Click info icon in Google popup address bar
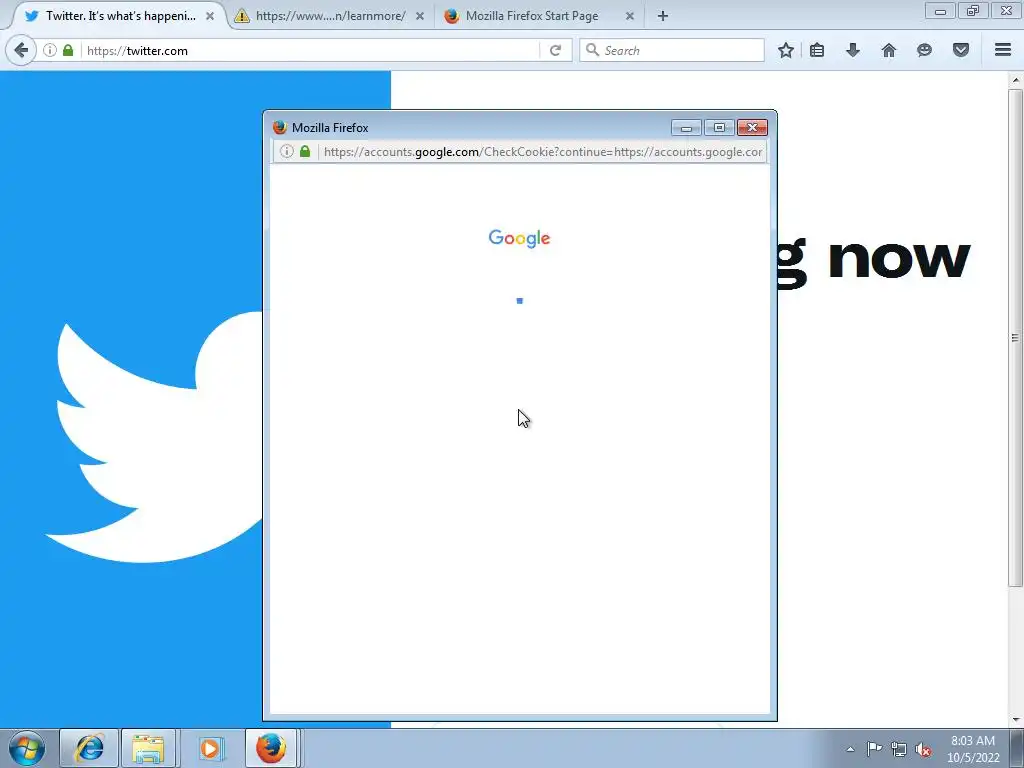The height and width of the screenshot is (768, 1024). 286,152
